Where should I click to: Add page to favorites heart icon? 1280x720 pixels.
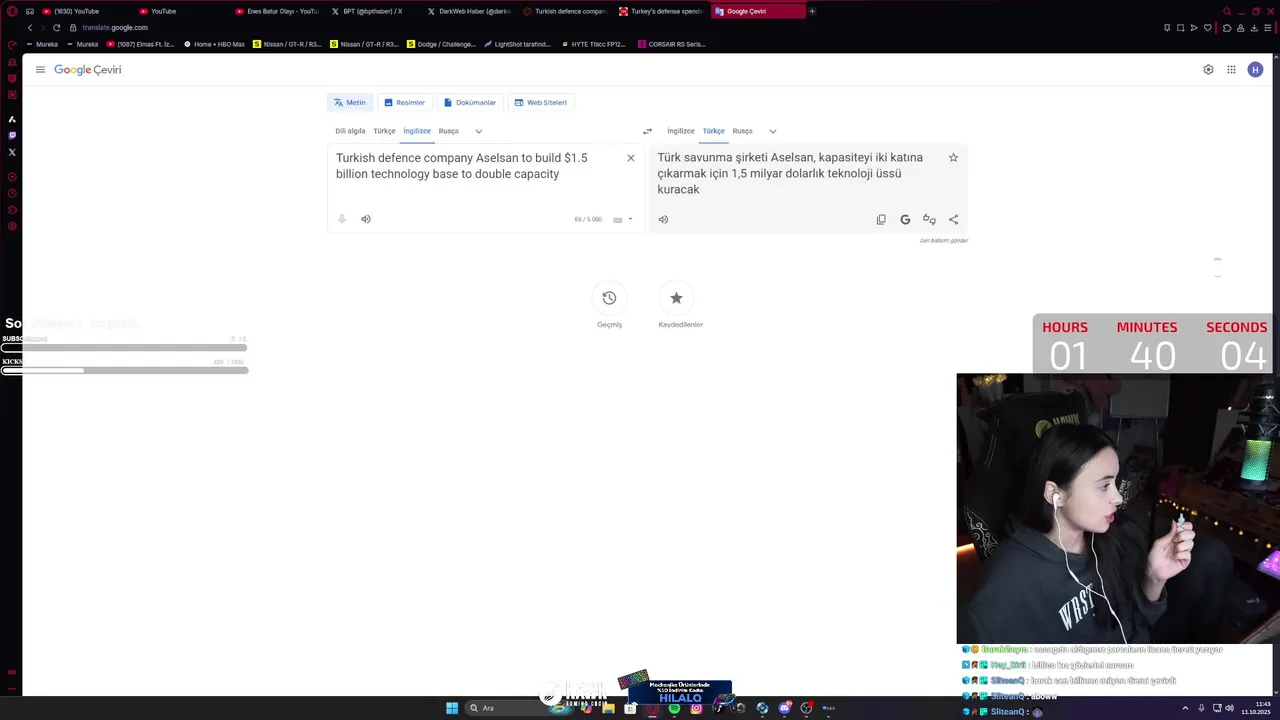pos(1208,27)
